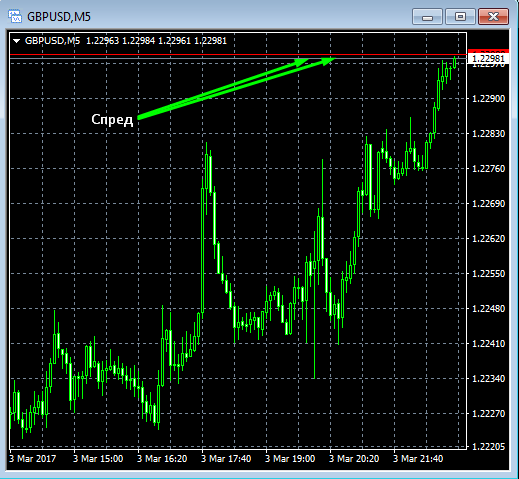519x479 pixels.
Task: Click the 3 Mar 21:40 time label
Action: [418, 459]
